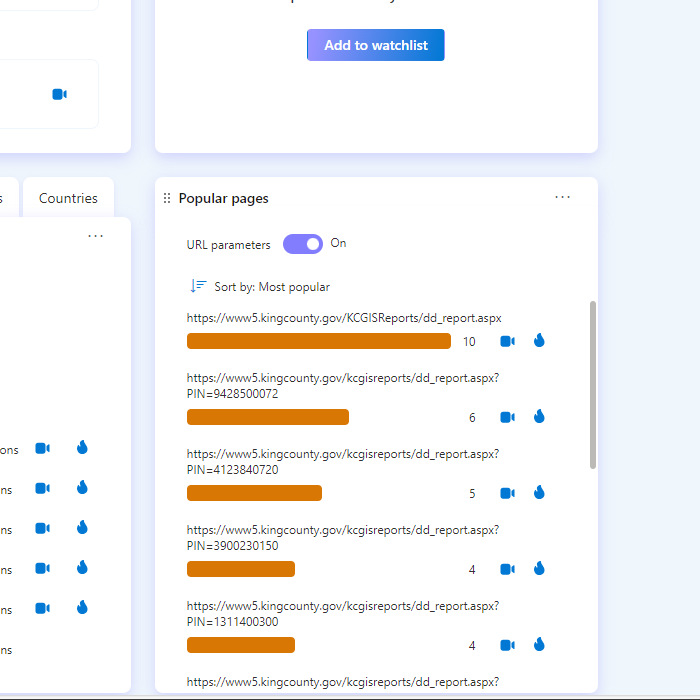The height and width of the screenshot is (700, 700).
Task: Open heatmap for the dd_report.aspx page with 10 views
Action: pyautogui.click(x=539, y=341)
